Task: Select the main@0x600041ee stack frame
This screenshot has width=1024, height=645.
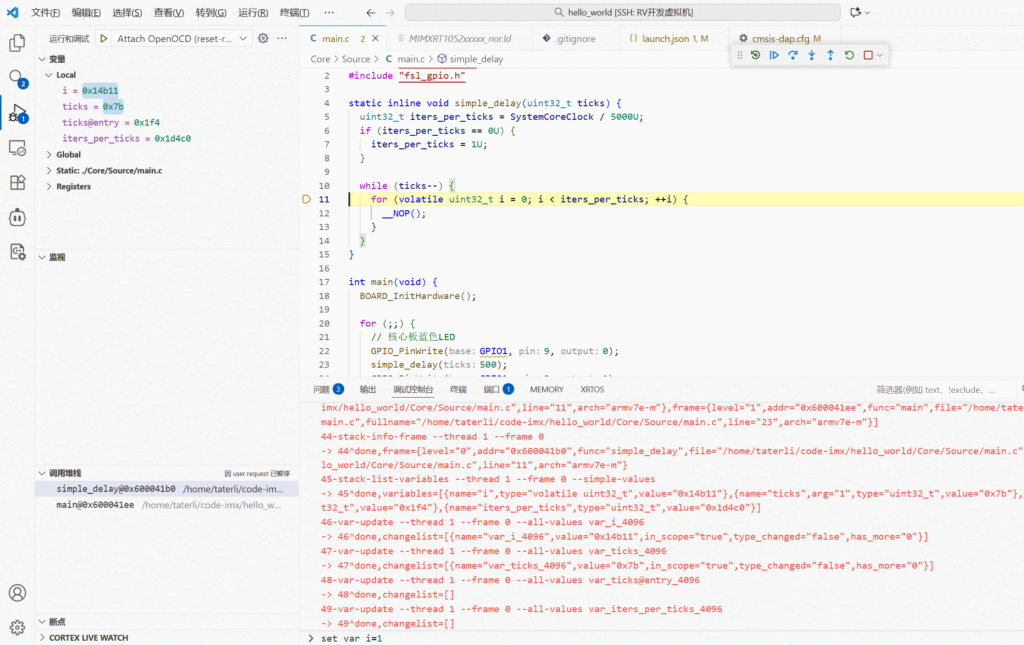Action: click(x=95, y=505)
